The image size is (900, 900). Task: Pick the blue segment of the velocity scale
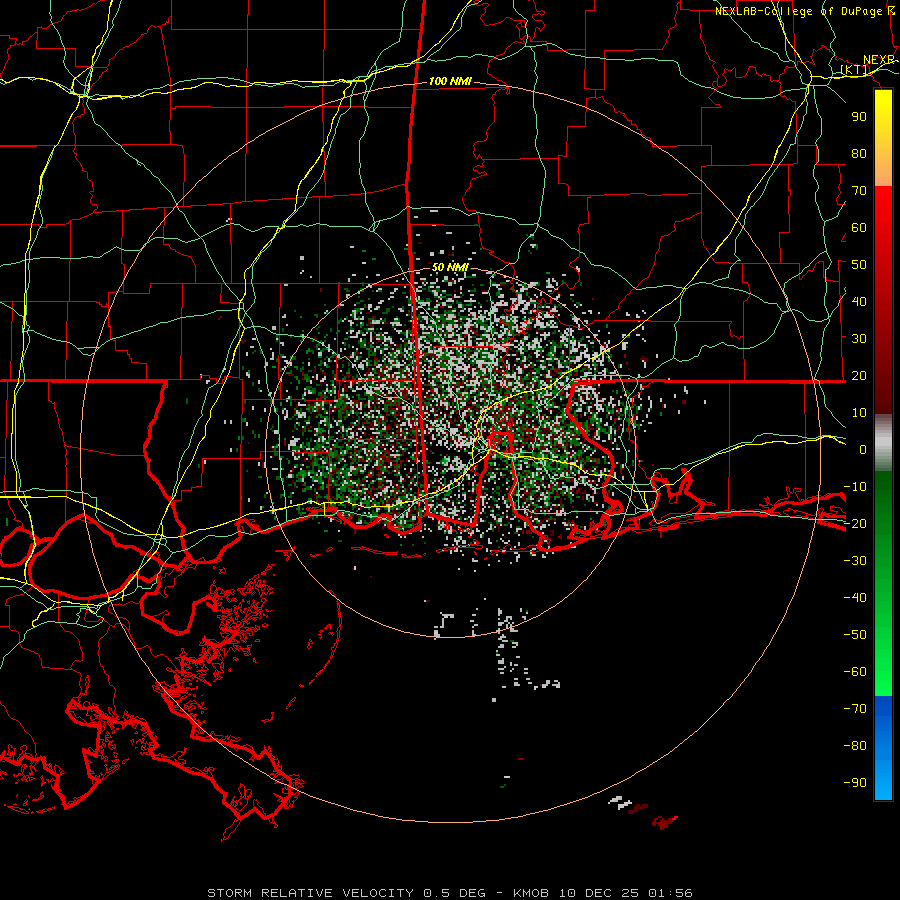click(x=883, y=748)
